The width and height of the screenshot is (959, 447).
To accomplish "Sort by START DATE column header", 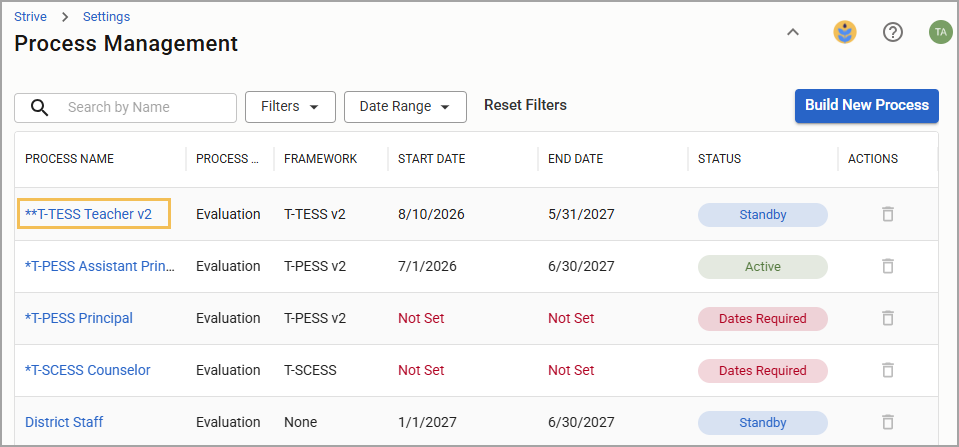I will click(432, 159).
